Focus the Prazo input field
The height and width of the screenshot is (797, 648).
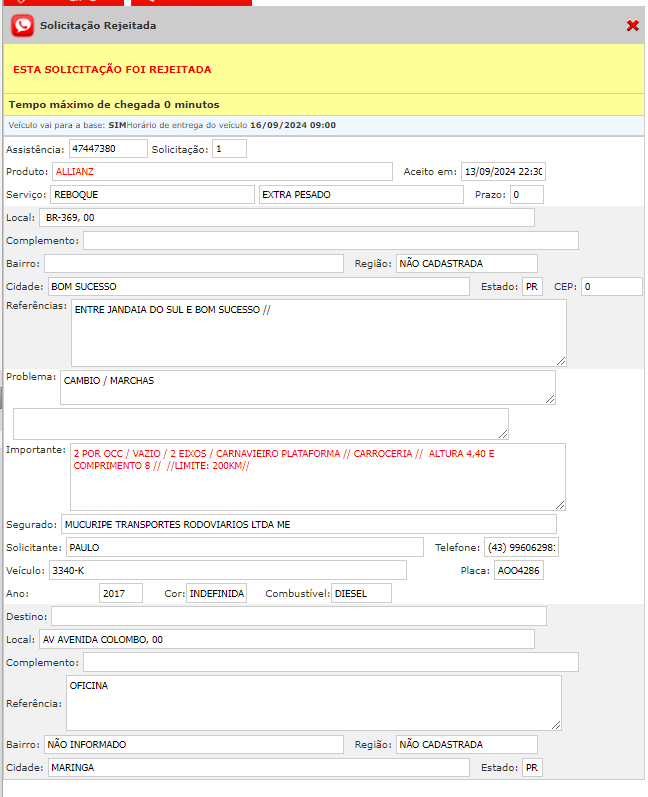click(527, 194)
